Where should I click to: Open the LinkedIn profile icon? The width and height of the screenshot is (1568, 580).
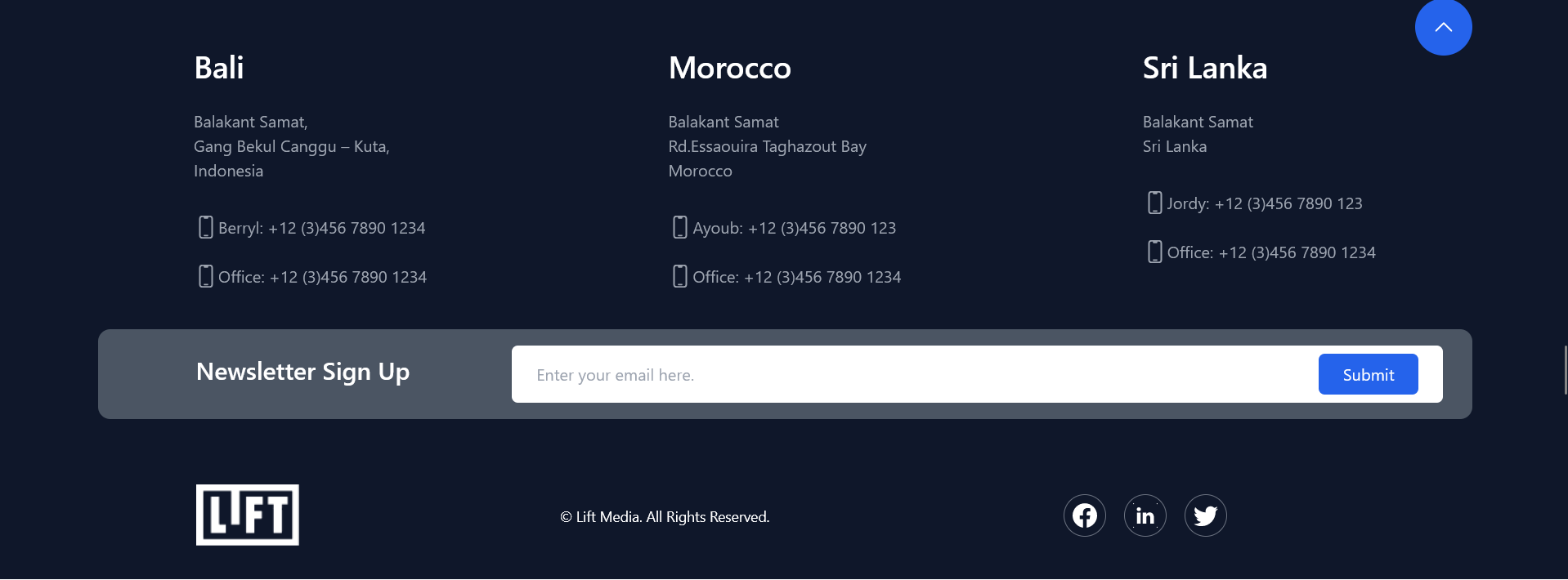(x=1145, y=515)
